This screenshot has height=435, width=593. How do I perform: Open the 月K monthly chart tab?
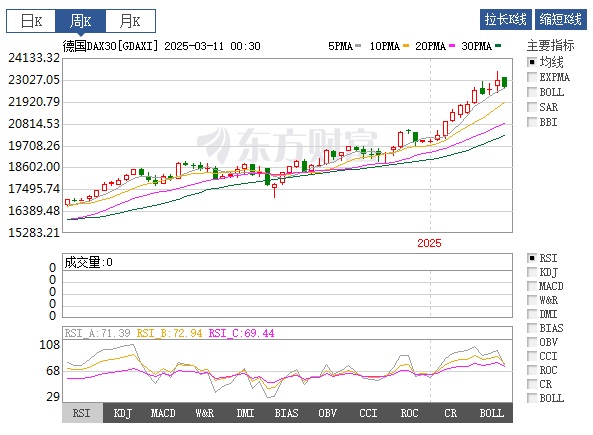(x=130, y=21)
